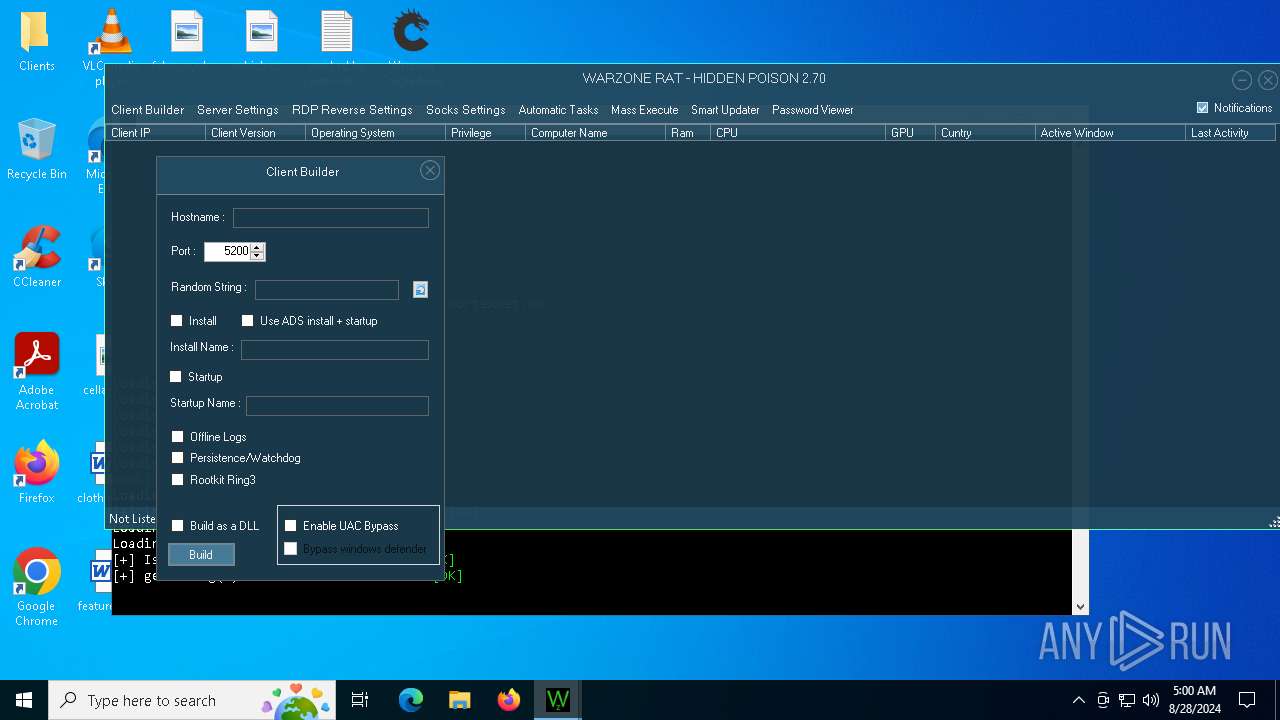Decrease the Port value with down arrow
This screenshot has height=720, width=1280.
click(x=257, y=256)
